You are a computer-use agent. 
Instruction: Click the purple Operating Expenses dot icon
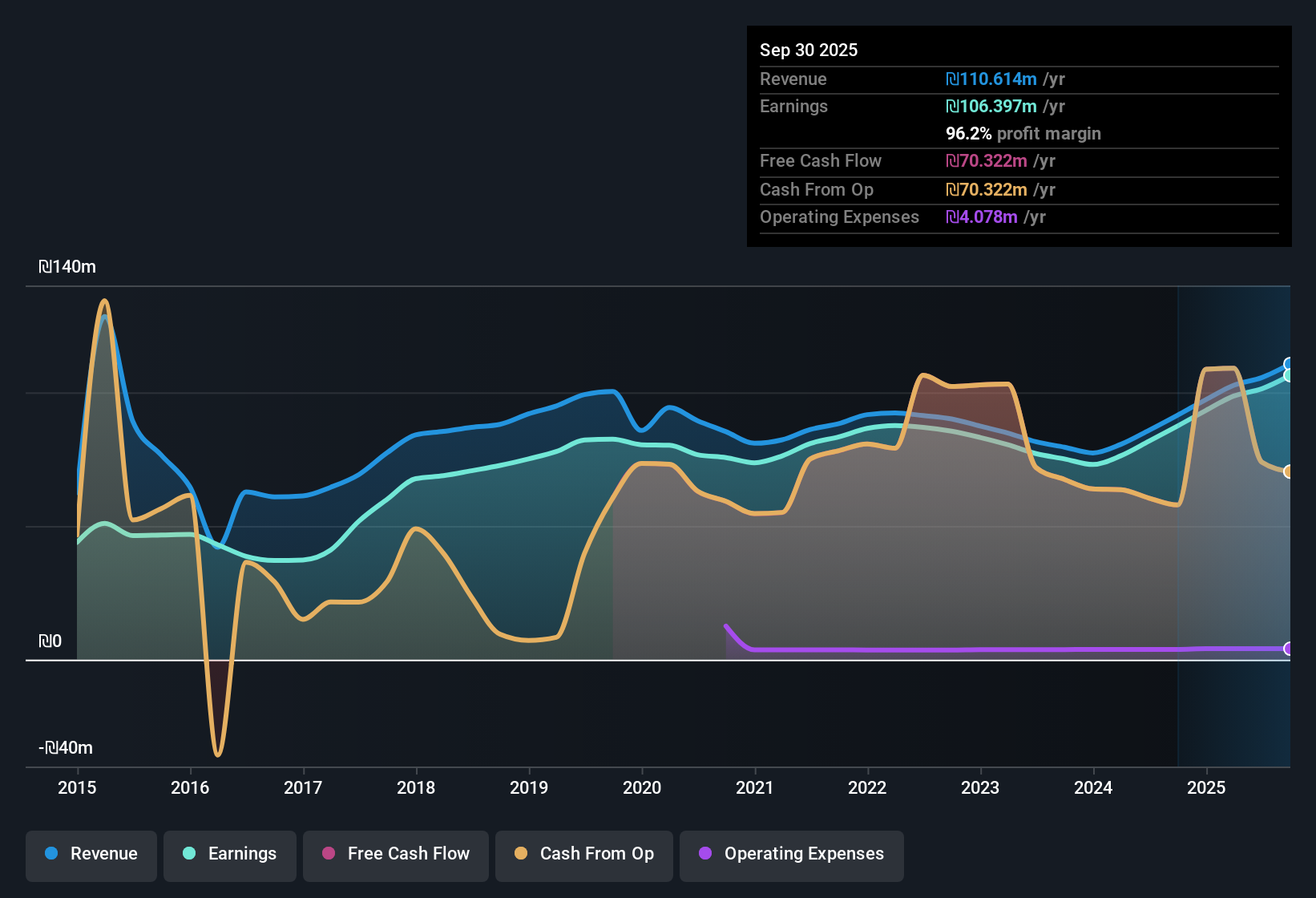[x=705, y=855]
